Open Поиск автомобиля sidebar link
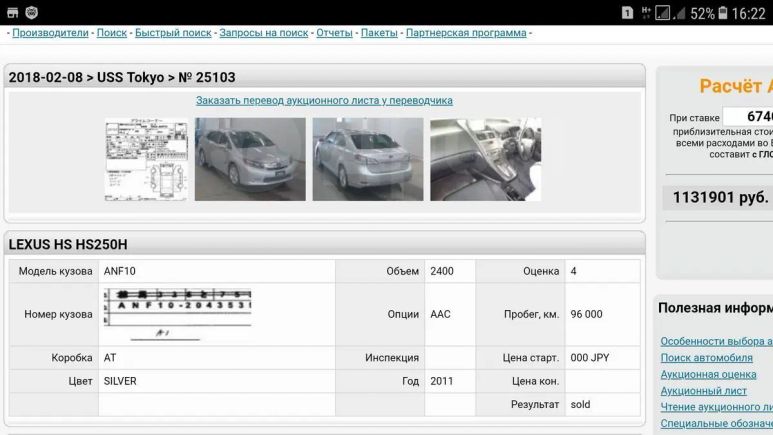 pyautogui.click(x=706, y=358)
